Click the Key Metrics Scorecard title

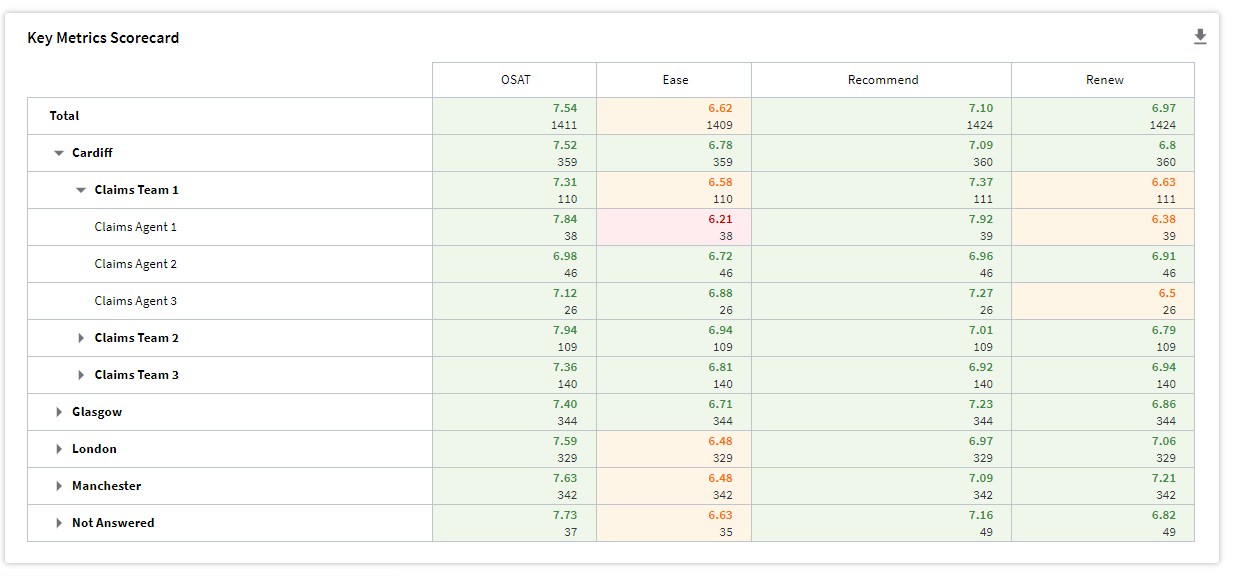(103, 38)
